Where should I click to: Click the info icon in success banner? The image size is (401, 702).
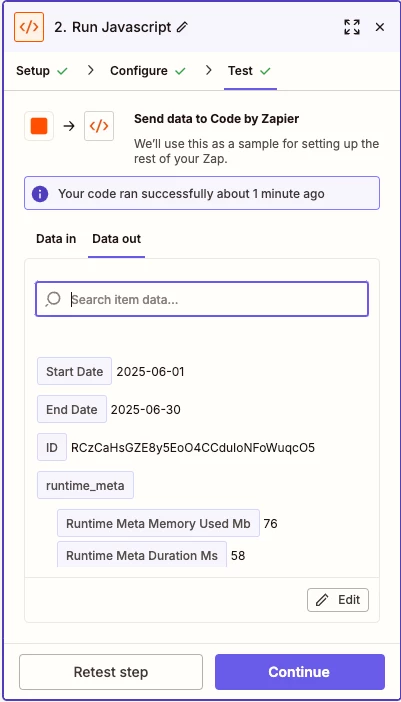[x=40, y=194]
